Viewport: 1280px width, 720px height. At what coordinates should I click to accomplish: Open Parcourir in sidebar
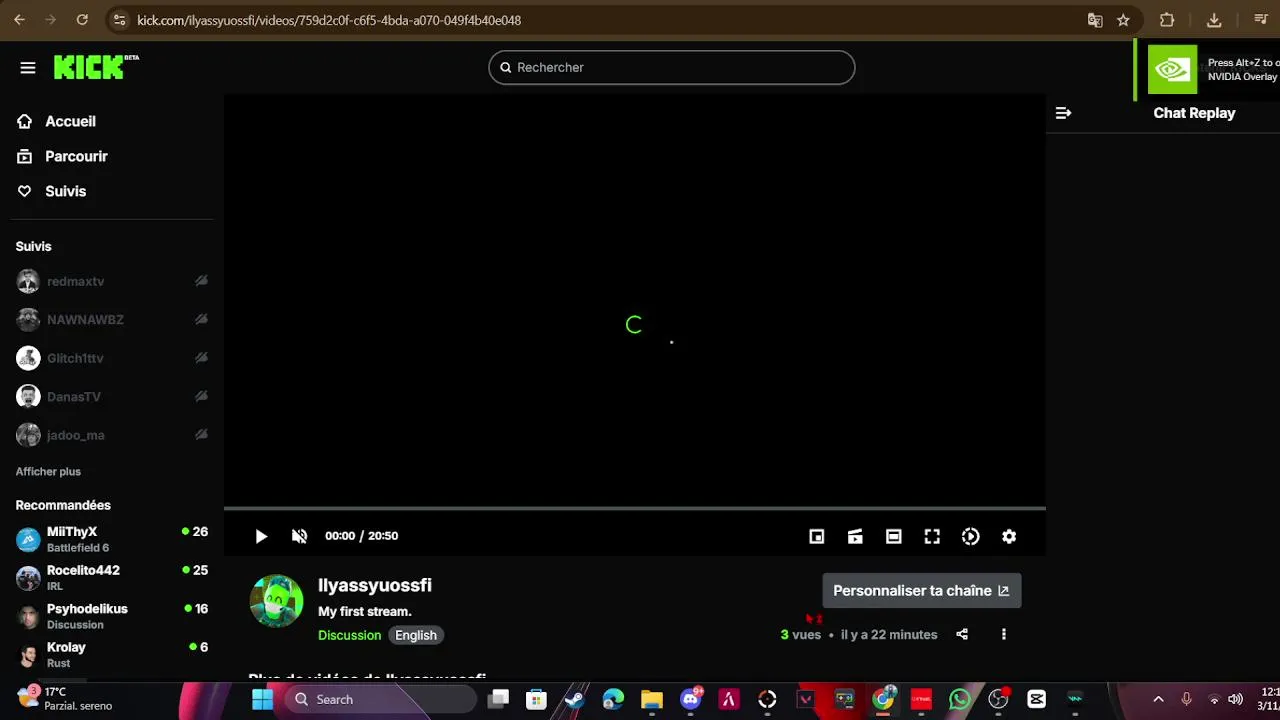point(62,156)
